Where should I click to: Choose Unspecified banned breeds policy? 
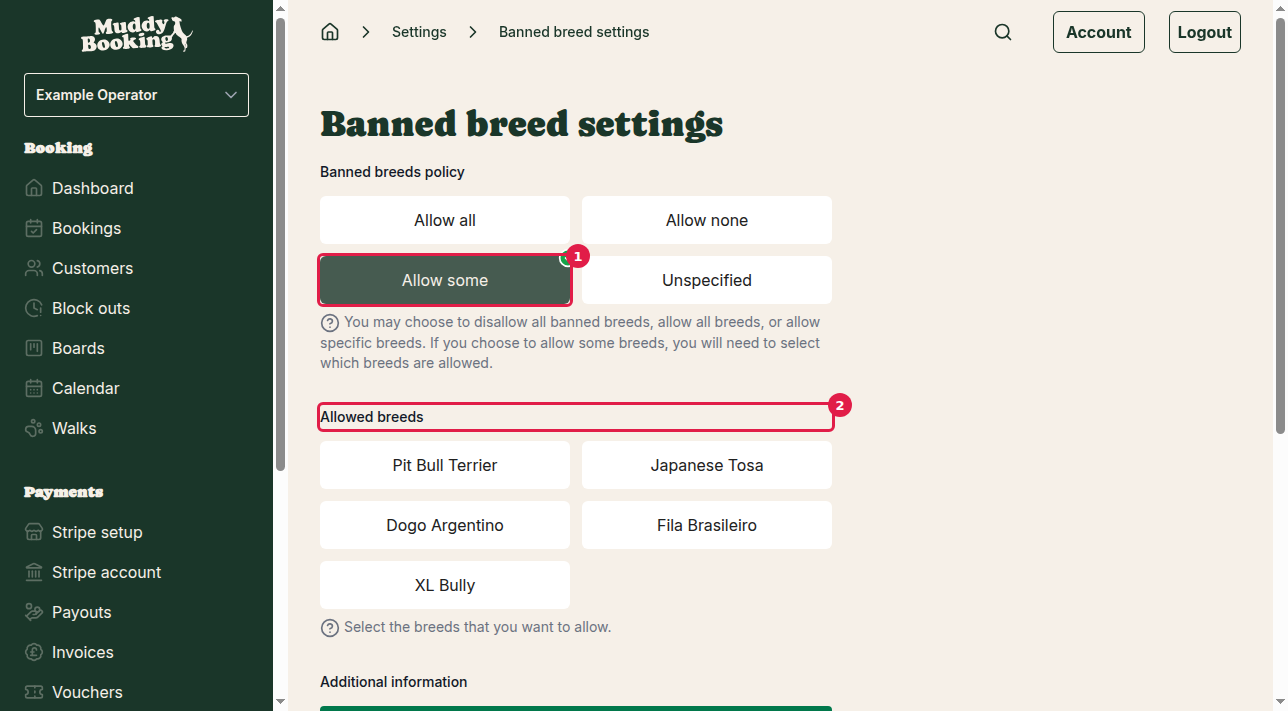click(706, 280)
